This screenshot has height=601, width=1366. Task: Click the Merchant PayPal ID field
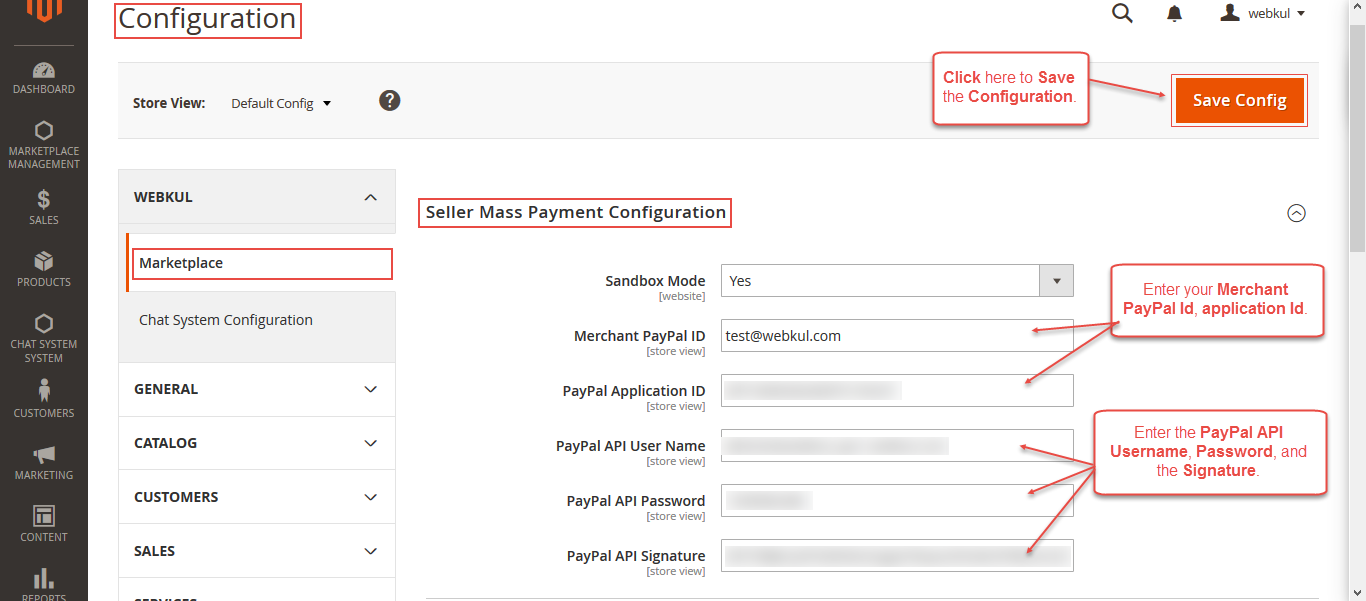pos(896,336)
